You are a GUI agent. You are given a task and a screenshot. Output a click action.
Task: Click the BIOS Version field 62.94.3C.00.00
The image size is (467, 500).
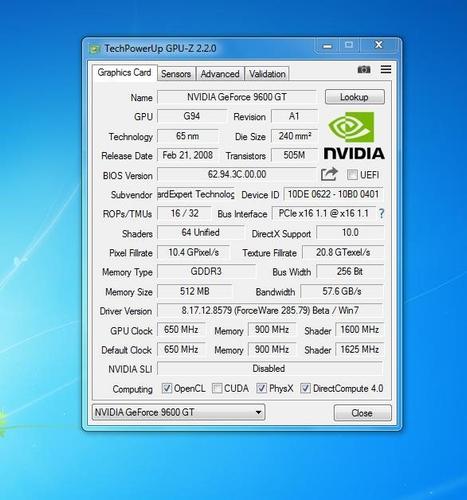(x=237, y=174)
